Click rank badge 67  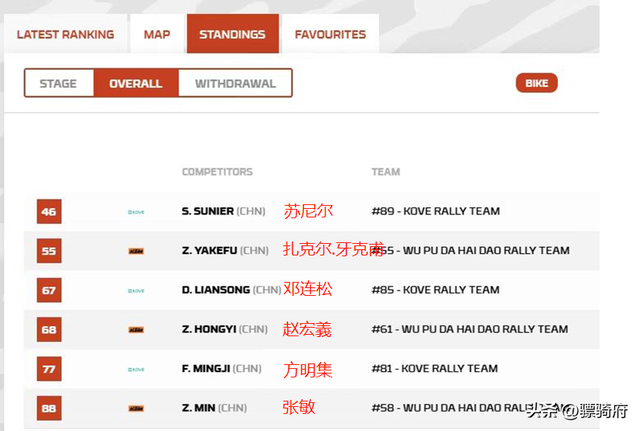[x=49, y=290]
